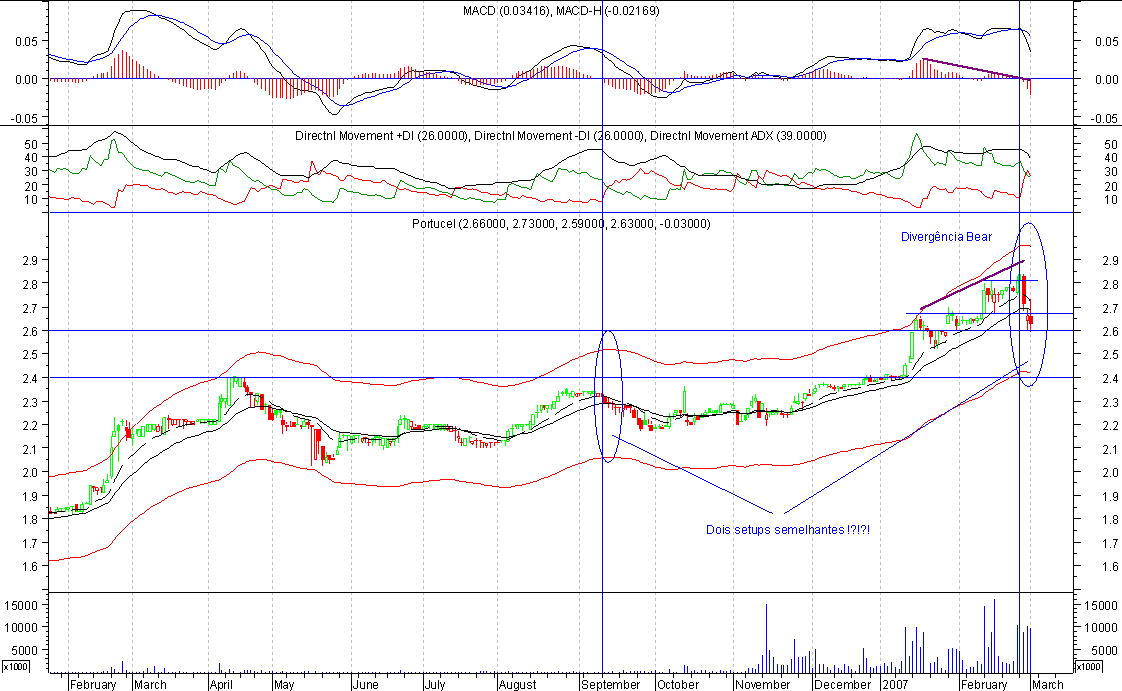1122x691 pixels.
Task: Click the 2007 year label on time axis
Action: [x=895, y=685]
